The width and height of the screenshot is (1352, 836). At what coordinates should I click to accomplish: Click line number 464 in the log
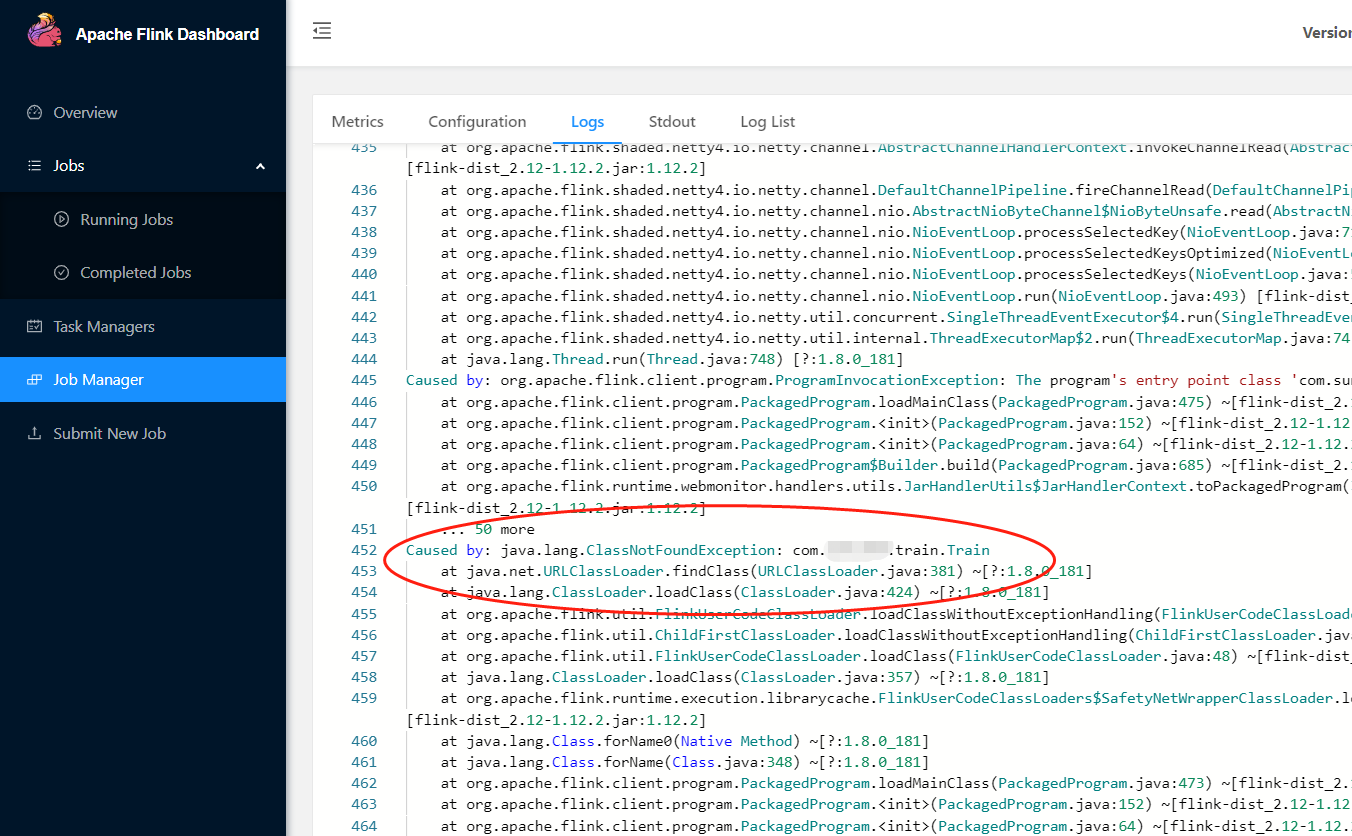(x=364, y=826)
